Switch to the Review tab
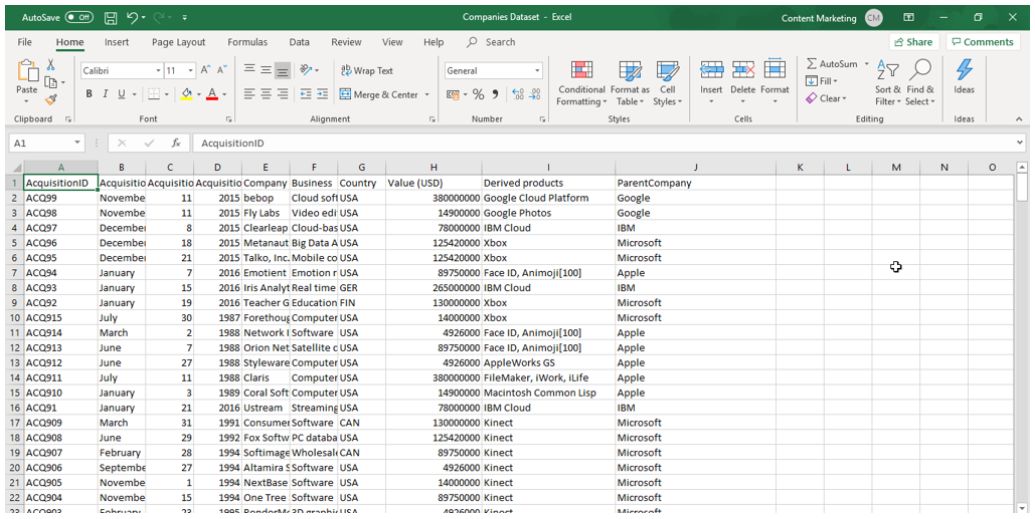The height and width of the screenshot is (519, 1035). [x=346, y=42]
